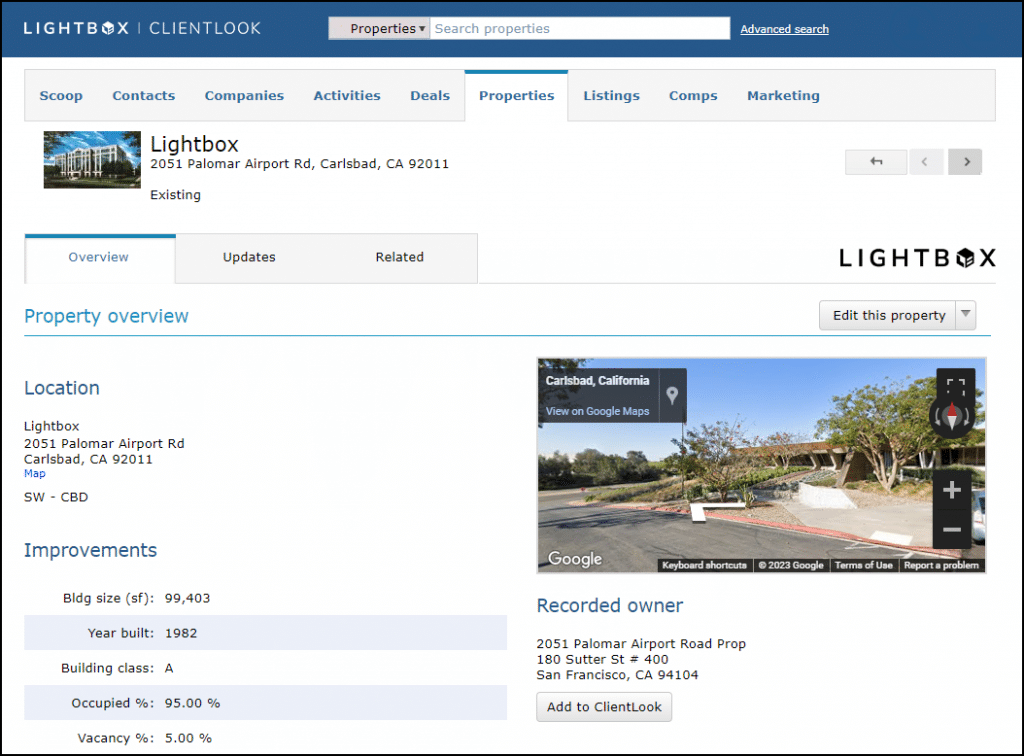Go to the Activities tab
This screenshot has height=756, width=1024.
(x=347, y=95)
